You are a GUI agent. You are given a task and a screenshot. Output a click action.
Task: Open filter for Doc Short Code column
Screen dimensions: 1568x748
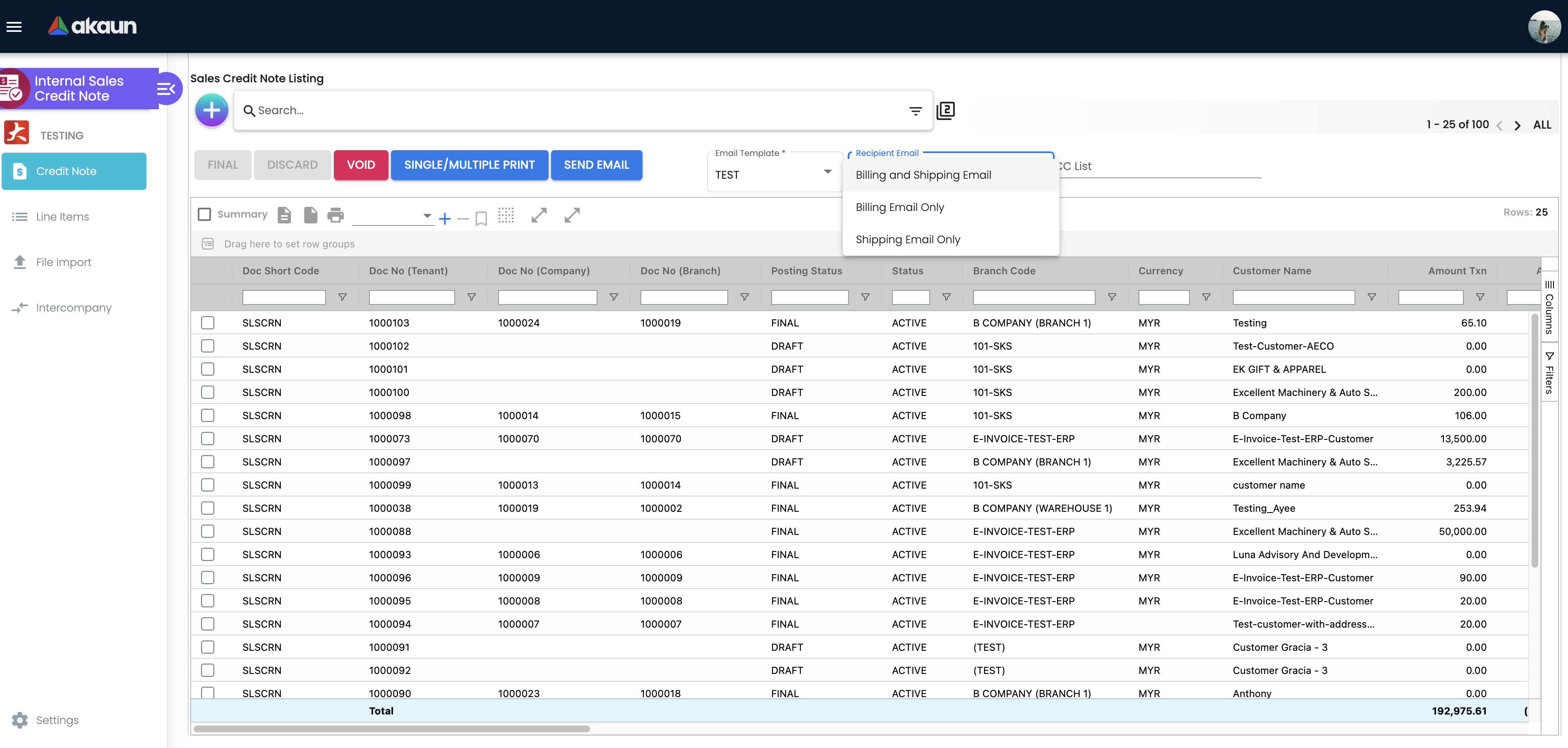[343, 297]
